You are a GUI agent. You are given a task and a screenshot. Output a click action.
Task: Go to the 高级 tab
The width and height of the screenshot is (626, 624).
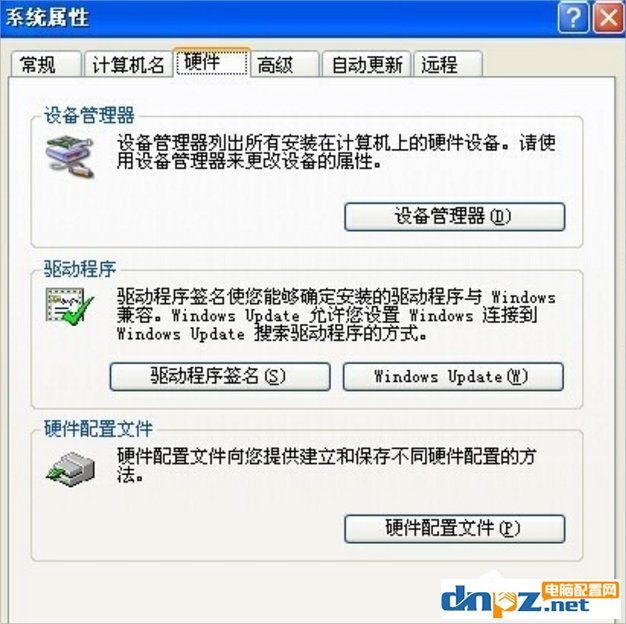tap(285, 64)
